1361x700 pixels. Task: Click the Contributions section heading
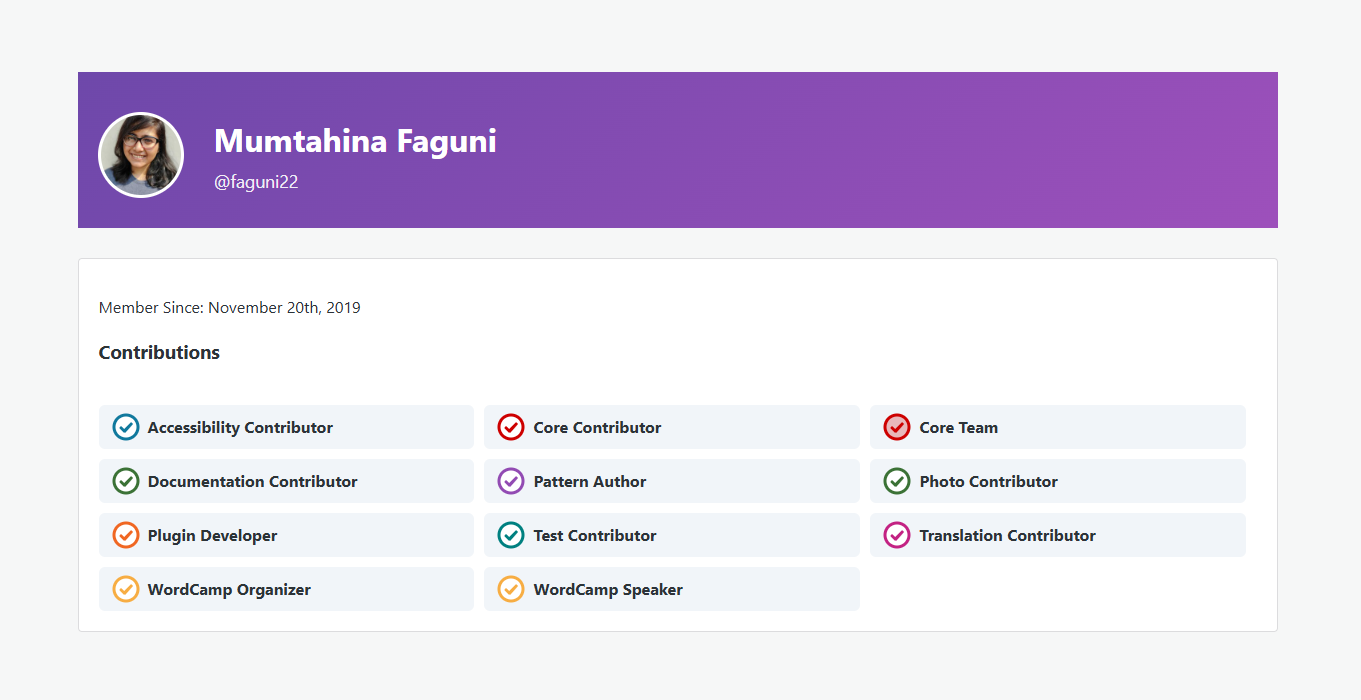[x=159, y=353]
